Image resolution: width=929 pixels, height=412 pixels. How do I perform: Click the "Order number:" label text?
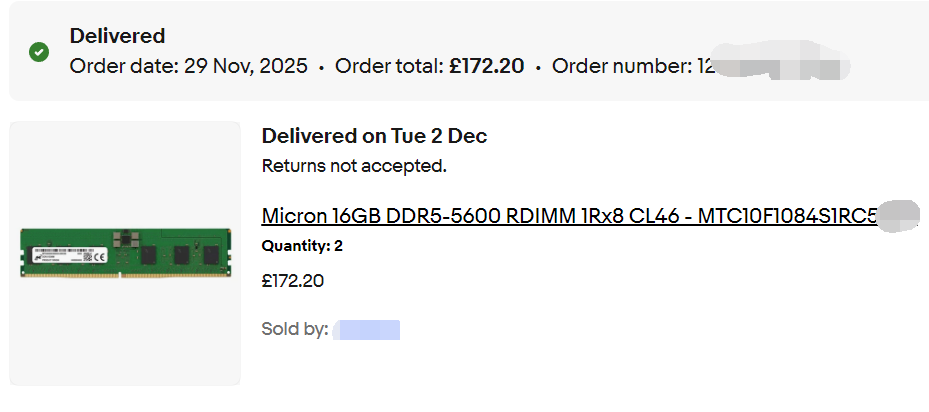(621, 67)
